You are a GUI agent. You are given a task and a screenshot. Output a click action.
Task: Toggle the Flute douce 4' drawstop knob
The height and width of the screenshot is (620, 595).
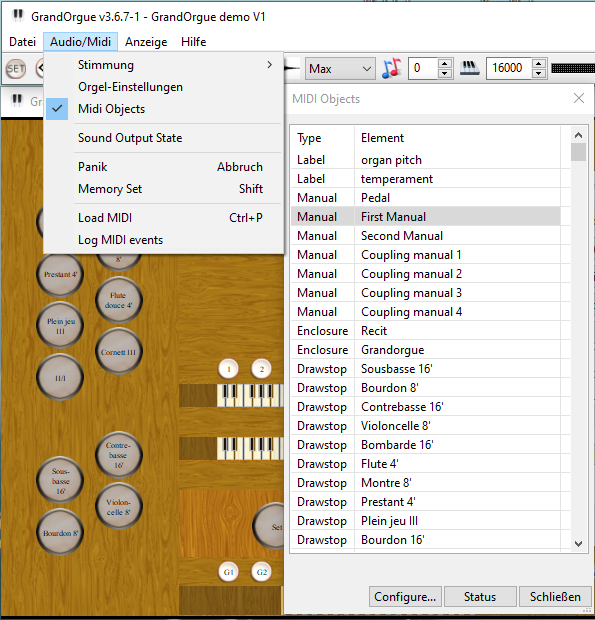119,301
